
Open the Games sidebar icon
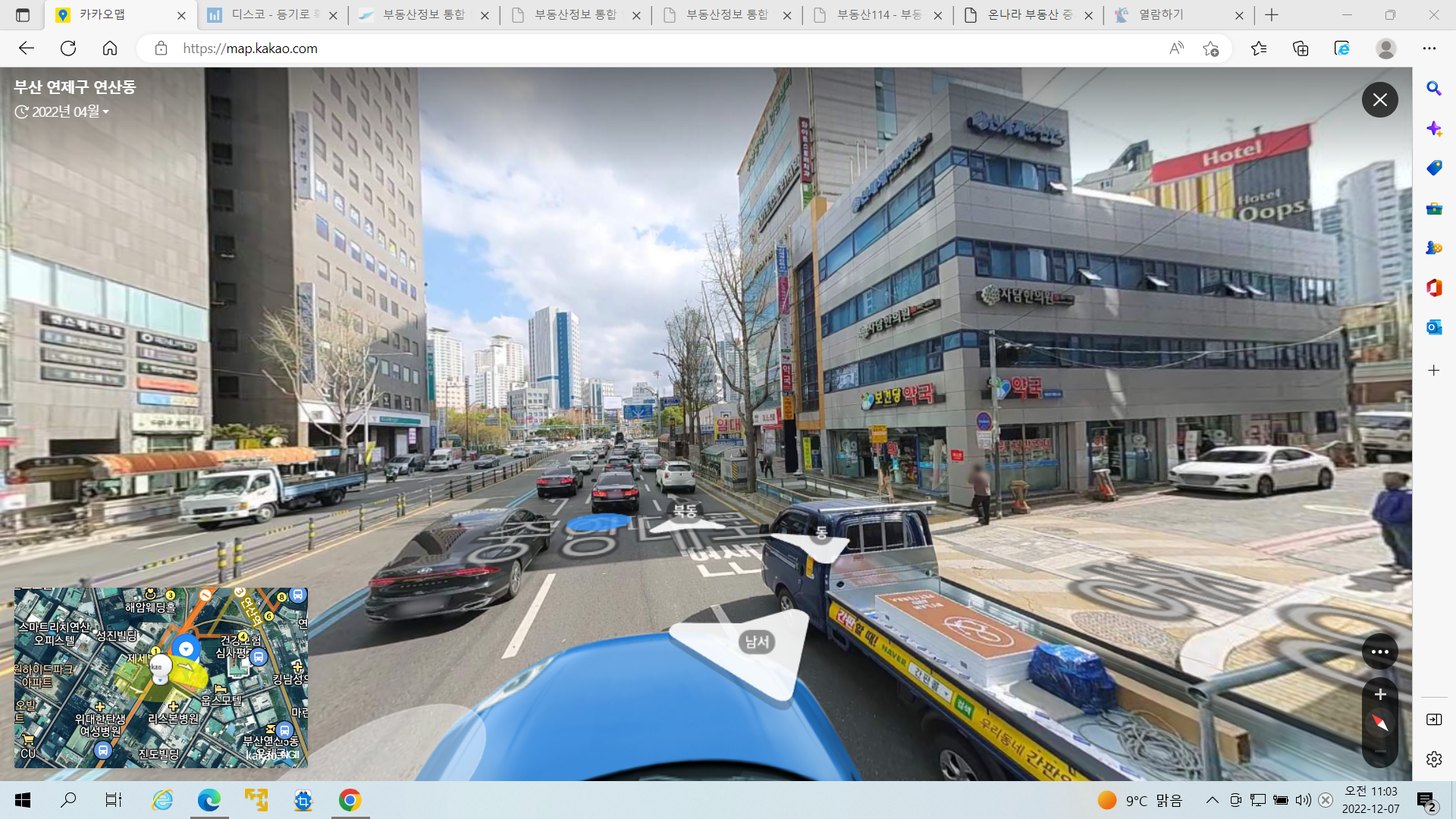(x=1433, y=248)
